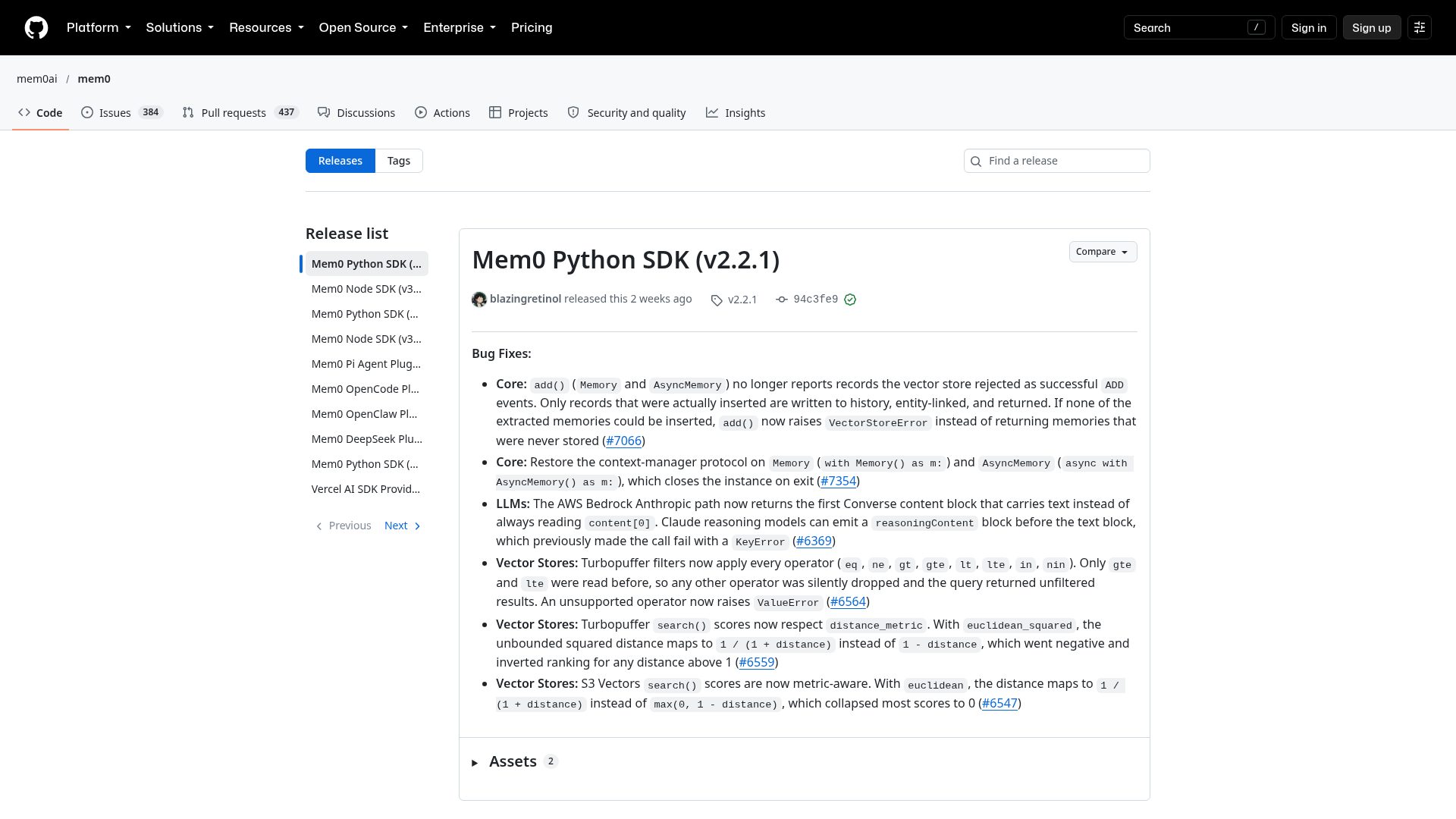Go to Next release list page

(x=403, y=526)
